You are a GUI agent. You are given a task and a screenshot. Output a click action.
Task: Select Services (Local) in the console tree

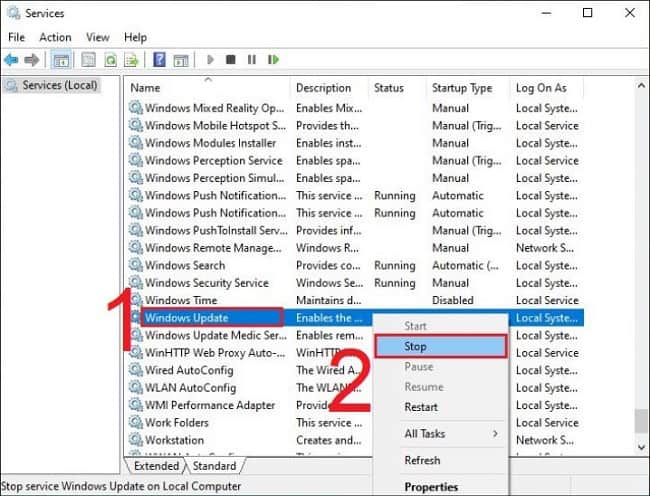52,86
